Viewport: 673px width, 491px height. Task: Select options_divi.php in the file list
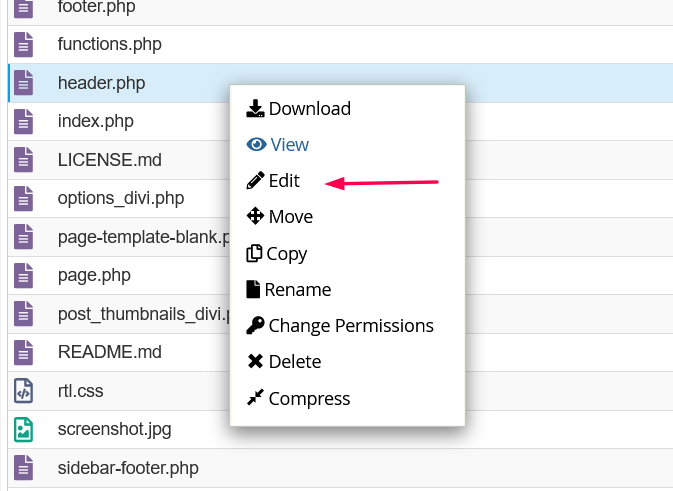point(121,198)
